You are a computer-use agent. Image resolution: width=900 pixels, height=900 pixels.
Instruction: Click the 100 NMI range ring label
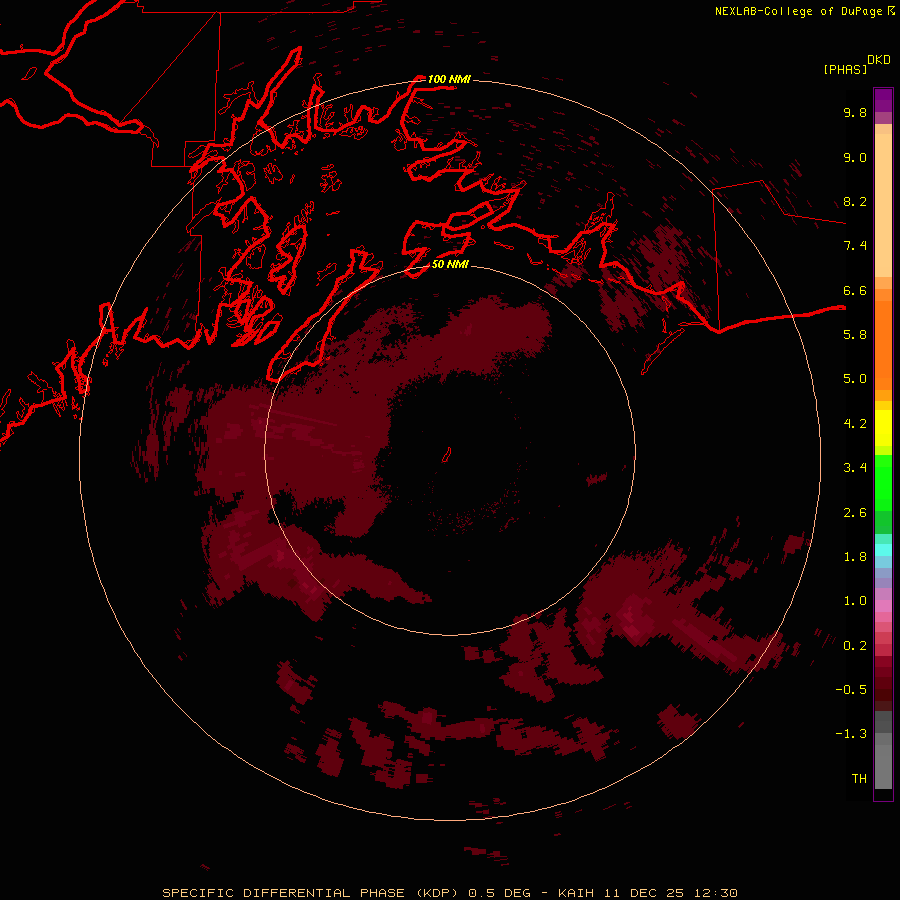449,79
